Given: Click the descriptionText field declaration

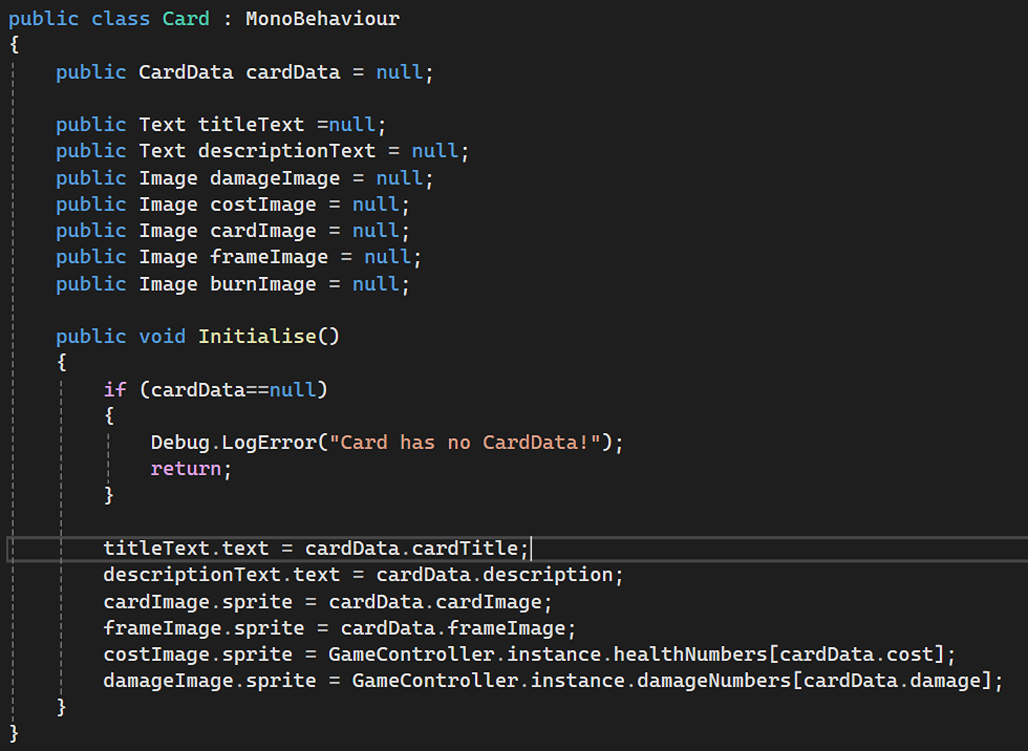Looking at the screenshot, I should click(x=287, y=151).
